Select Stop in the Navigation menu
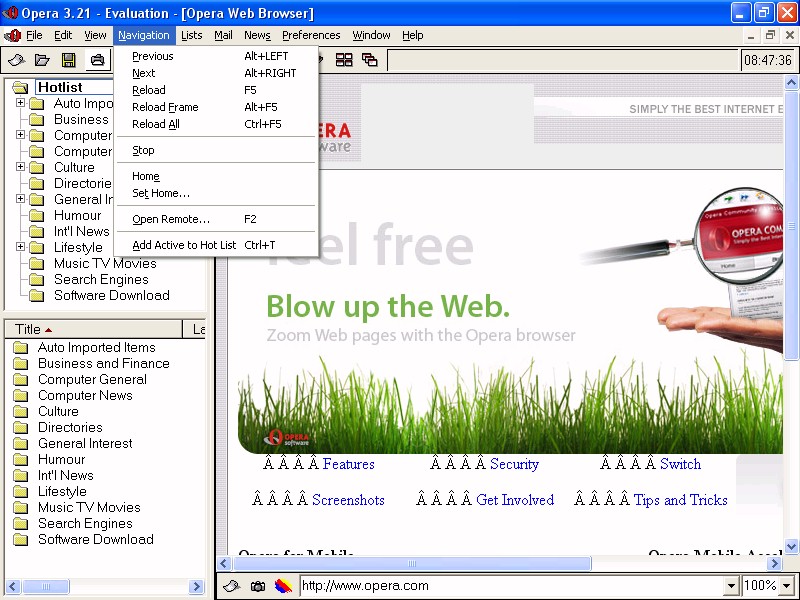800x600 pixels. (216, 151)
